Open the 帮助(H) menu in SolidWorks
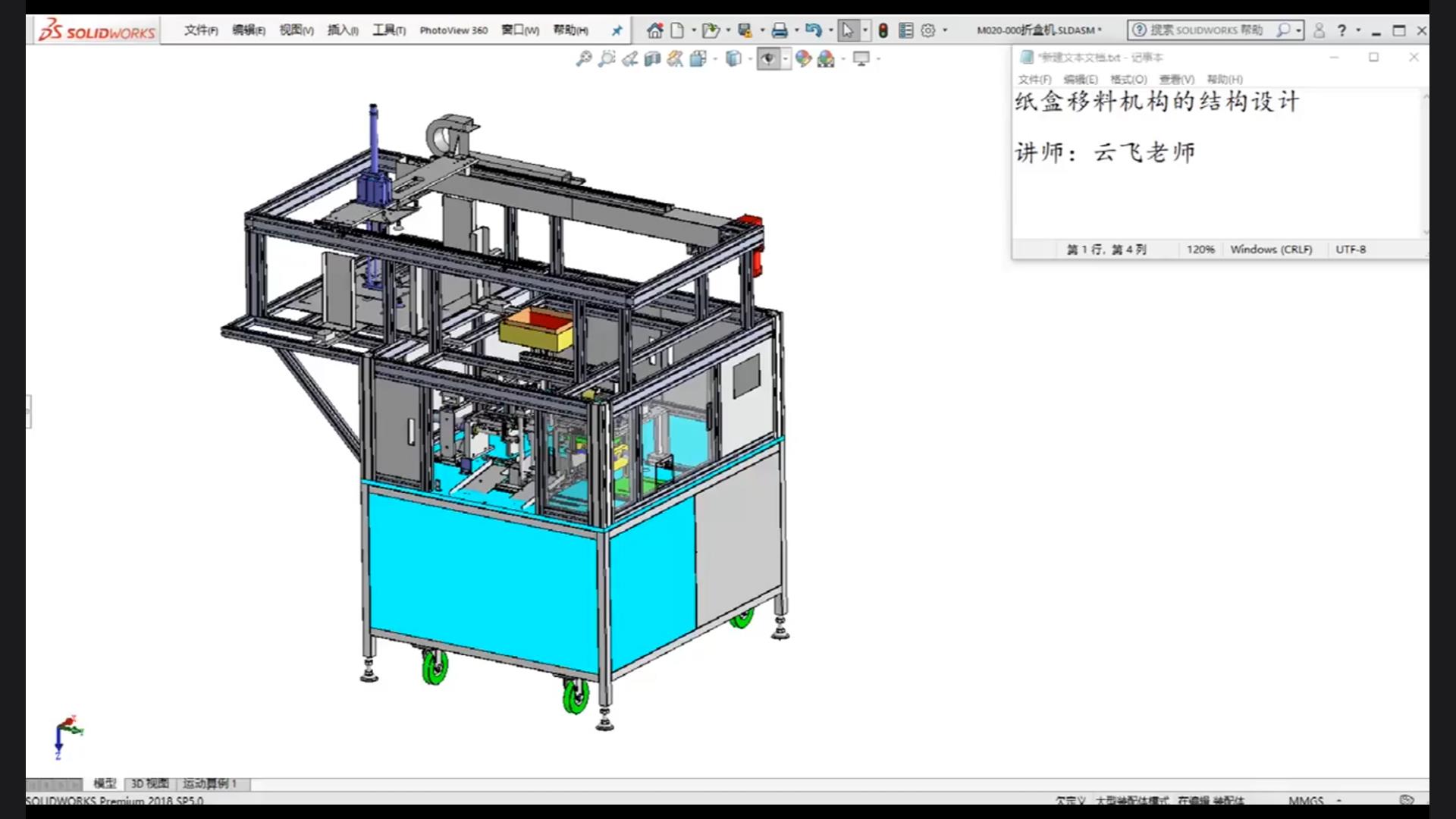The width and height of the screenshot is (1456, 819). click(571, 30)
